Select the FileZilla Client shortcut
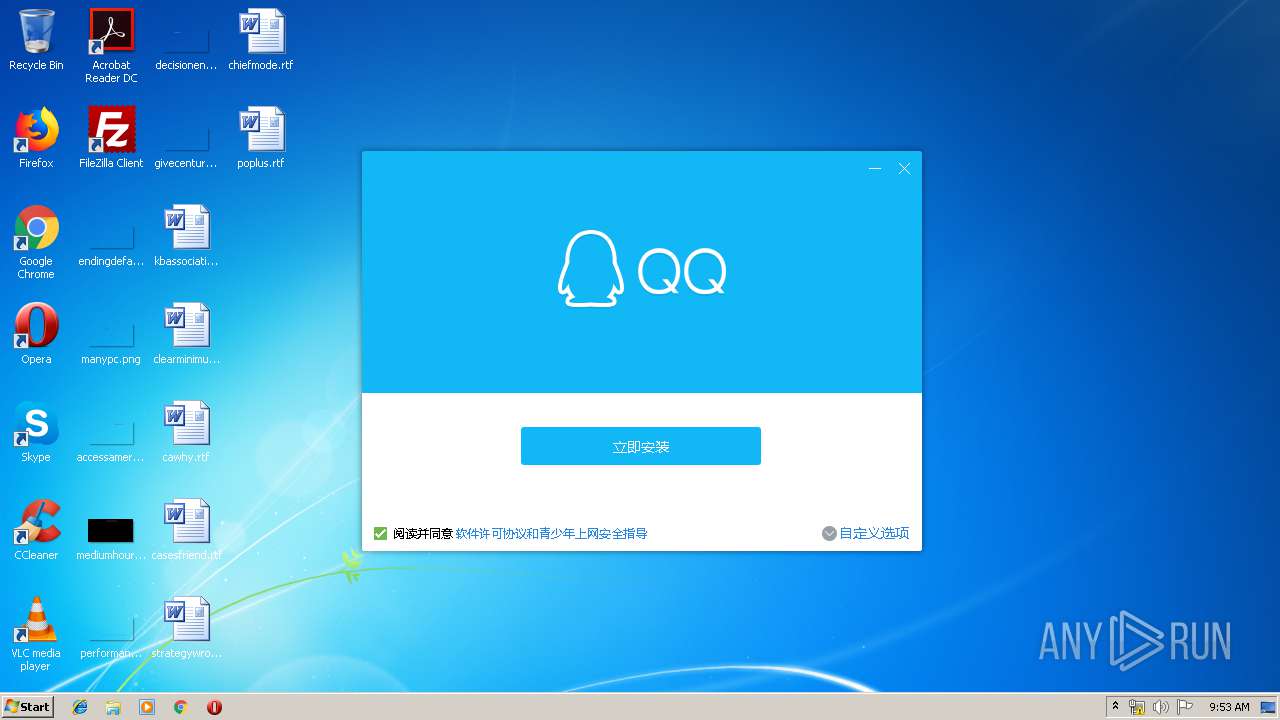The image size is (1280, 720). [111, 138]
